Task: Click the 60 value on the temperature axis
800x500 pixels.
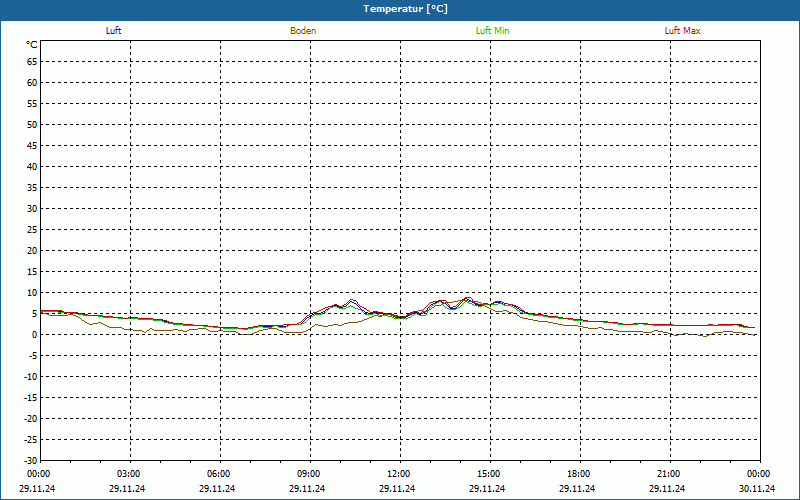Action: tap(32, 83)
